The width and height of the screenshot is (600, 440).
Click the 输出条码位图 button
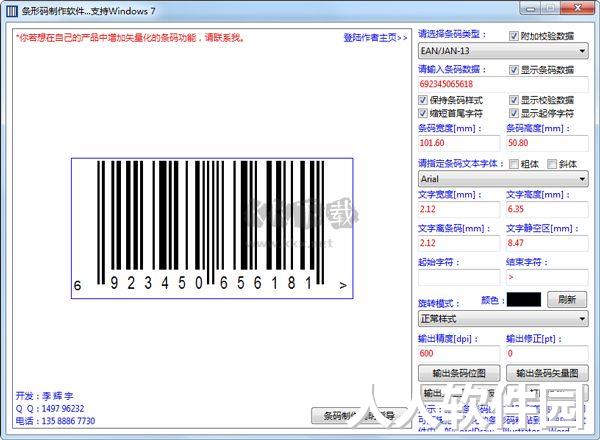pyautogui.click(x=459, y=373)
